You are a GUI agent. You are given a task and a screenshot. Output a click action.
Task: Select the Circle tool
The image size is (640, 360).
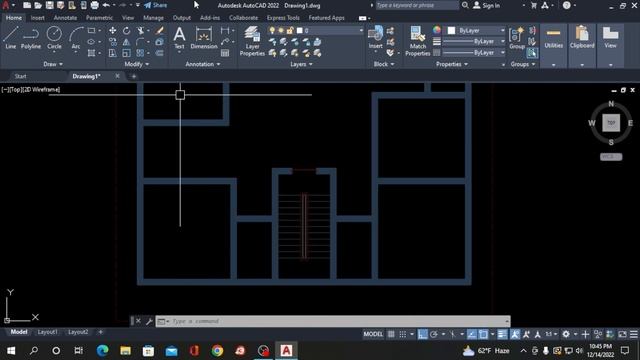click(54, 38)
